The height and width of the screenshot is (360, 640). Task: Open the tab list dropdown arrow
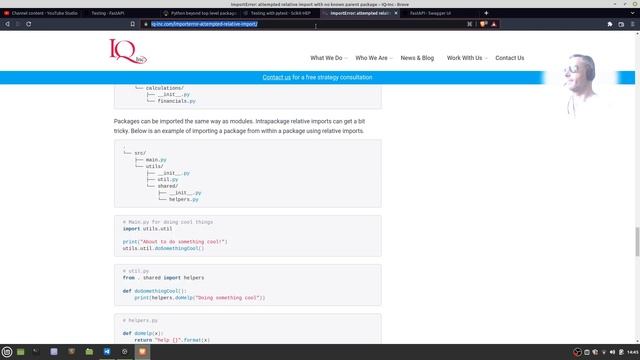click(x=633, y=13)
